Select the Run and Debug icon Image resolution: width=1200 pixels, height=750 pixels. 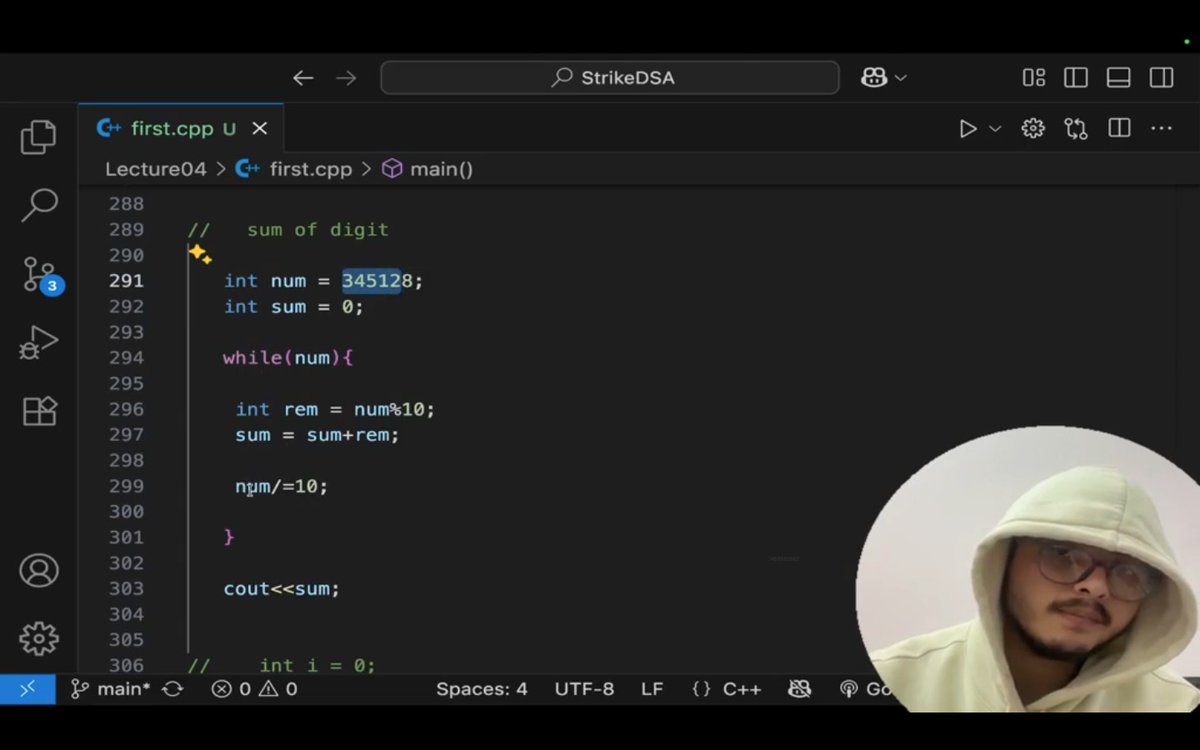(x=38, y=341)
